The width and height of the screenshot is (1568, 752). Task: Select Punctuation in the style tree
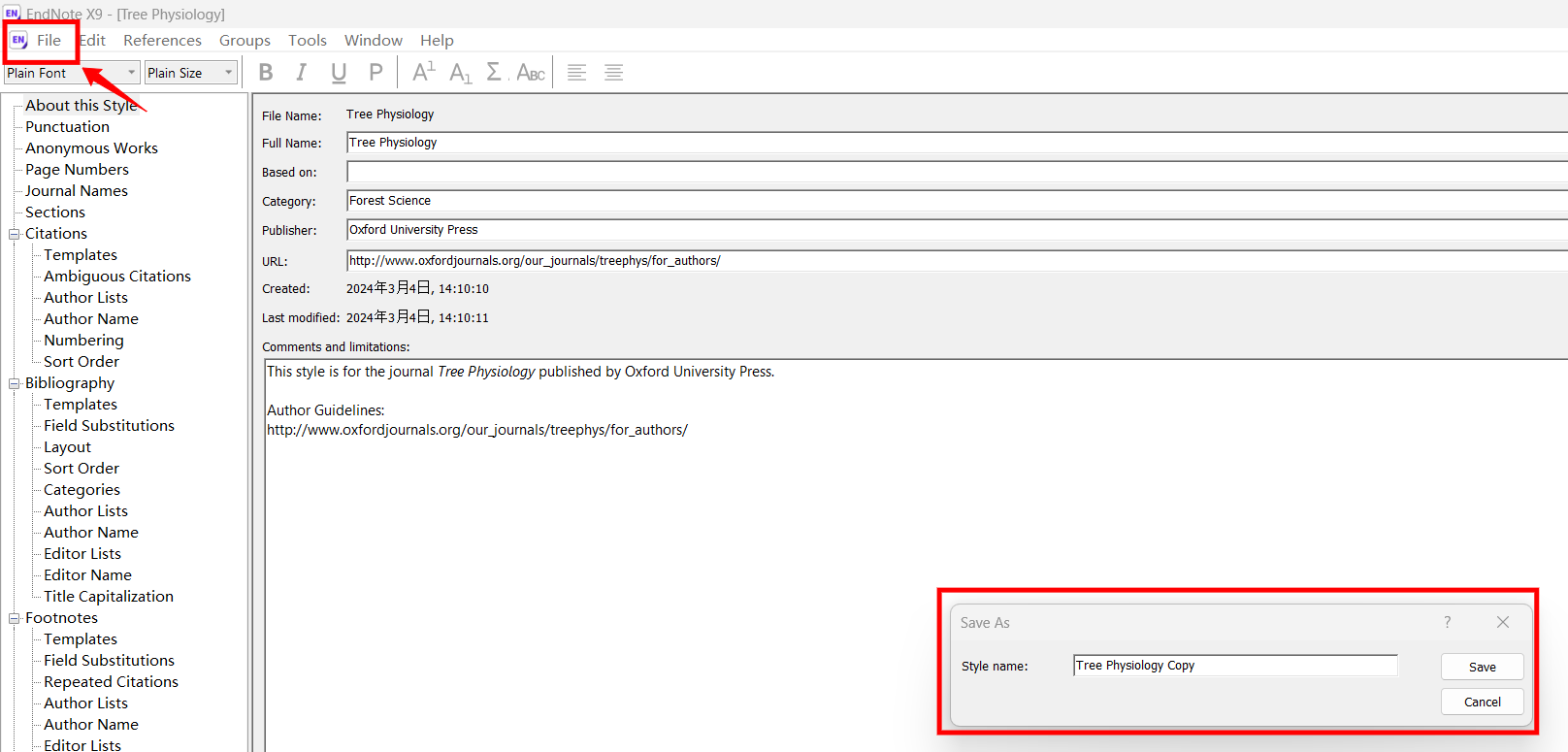point(67,127)
